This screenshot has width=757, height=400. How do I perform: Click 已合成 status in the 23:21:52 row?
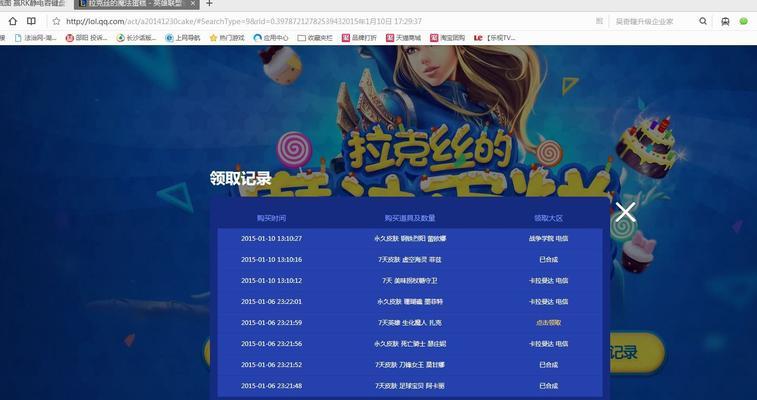[548, 365]
